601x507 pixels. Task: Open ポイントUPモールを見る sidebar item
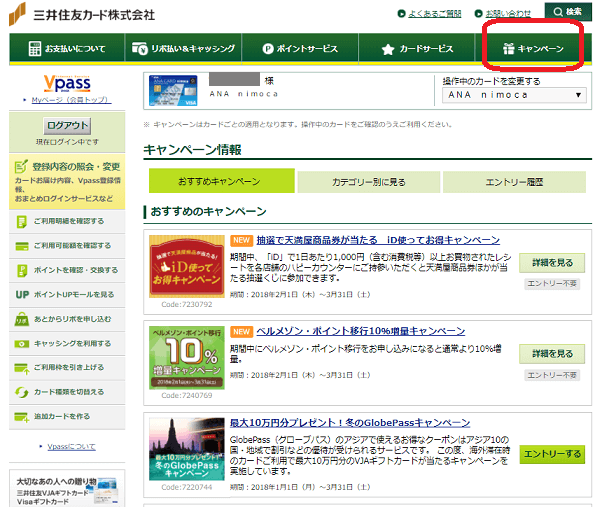(x=67, y=295)
